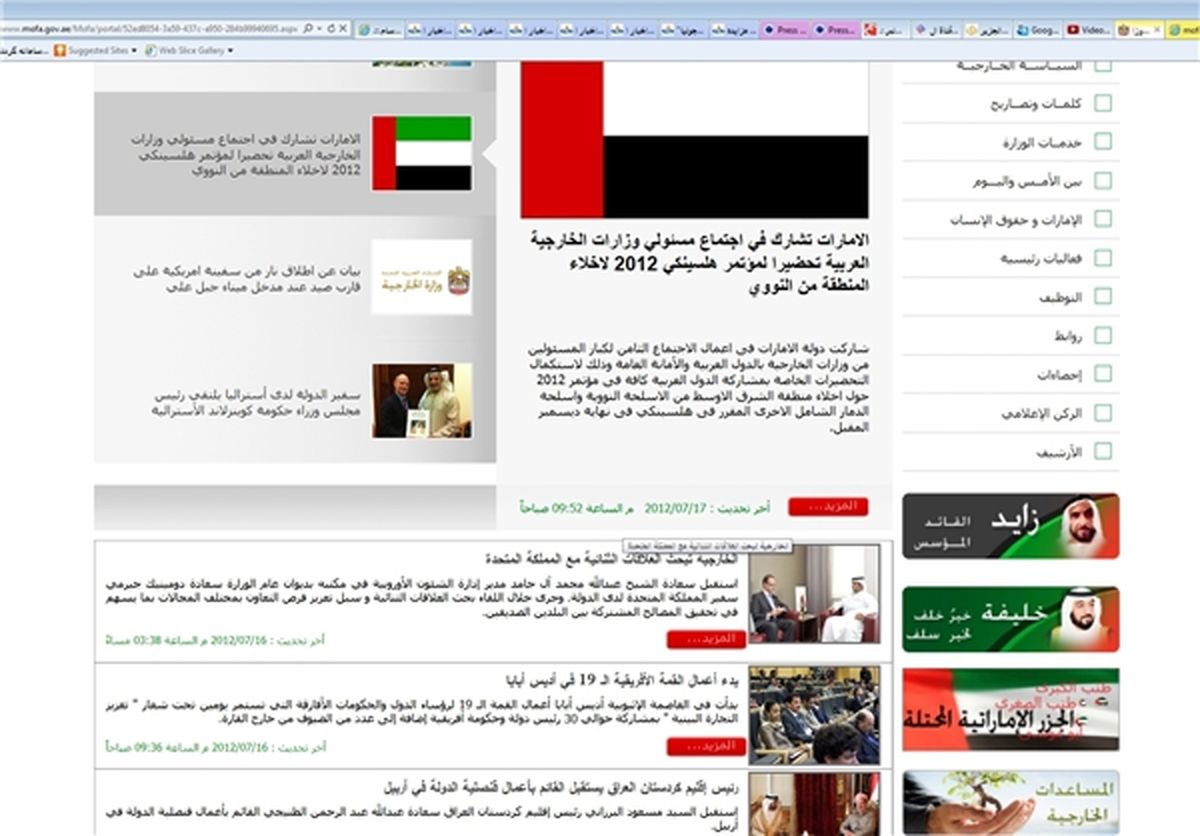
Task: Open the Ministry of Foreign Affairs logo thumbnail
Action: pyautogui.click(x=421, y=278)
